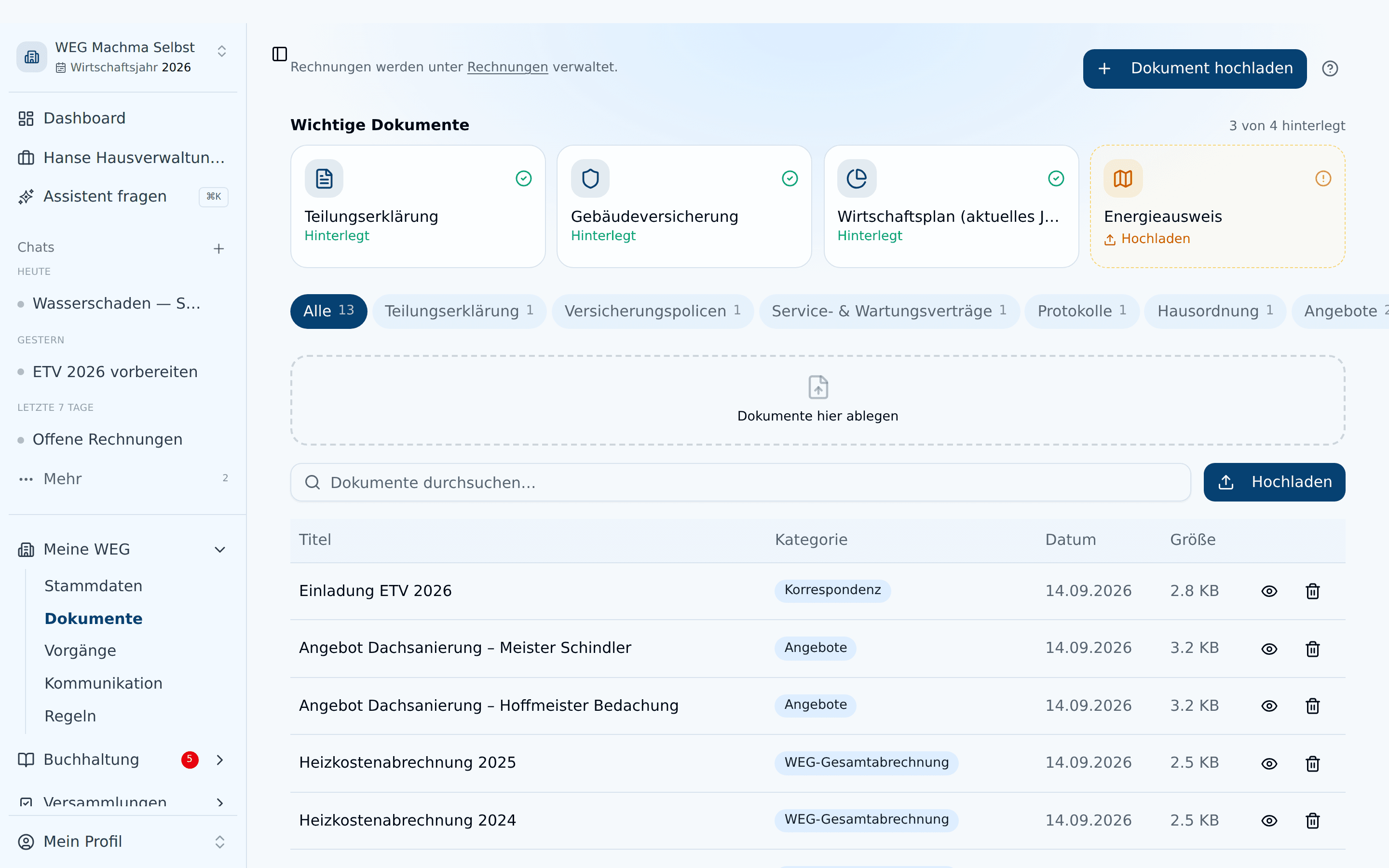Viewport: 1389px width, 868px height.
Task: Open the Mein Profil menu
Action: tap(123, 841)
